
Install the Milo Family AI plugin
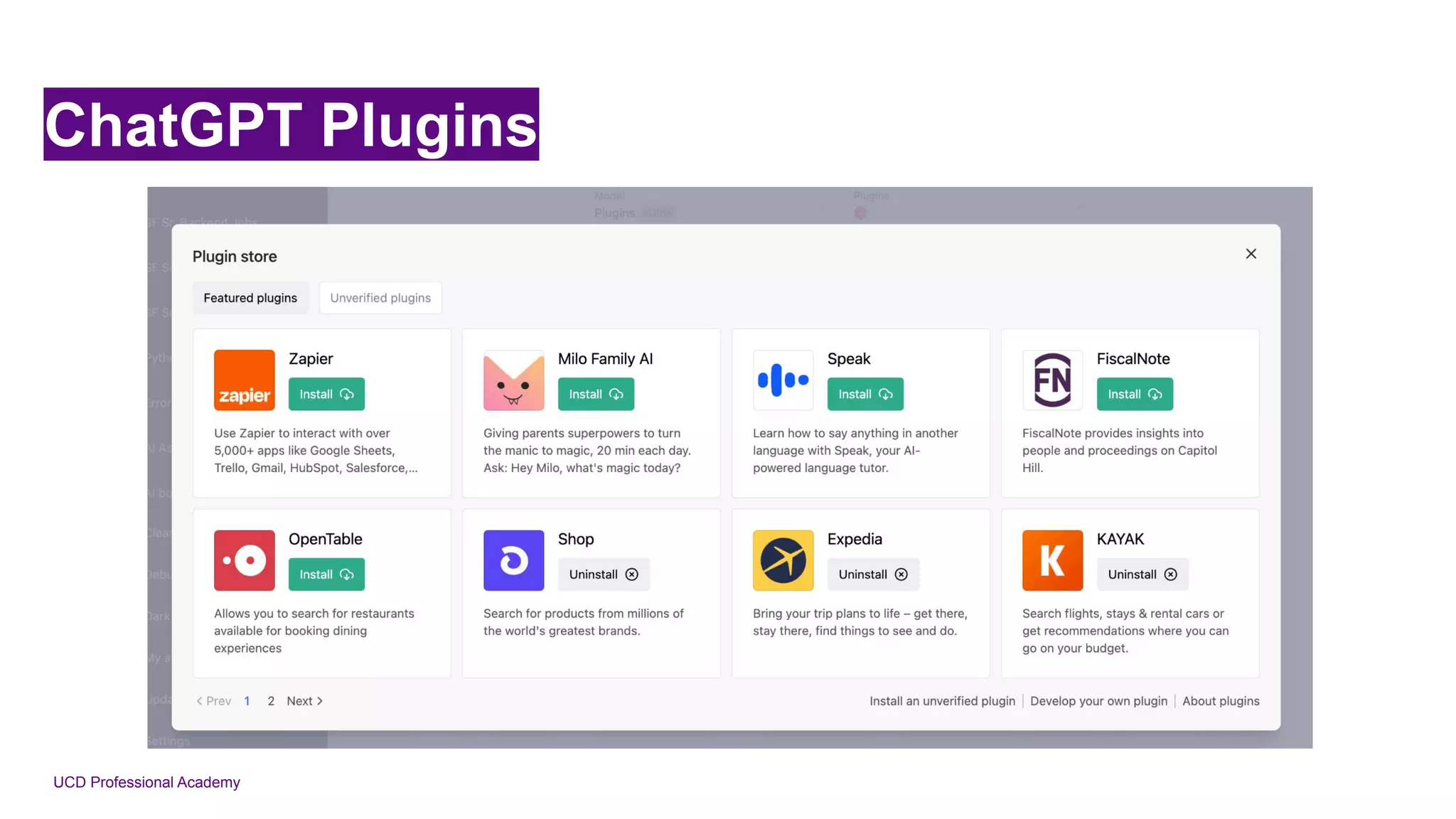tap(596, 394)
